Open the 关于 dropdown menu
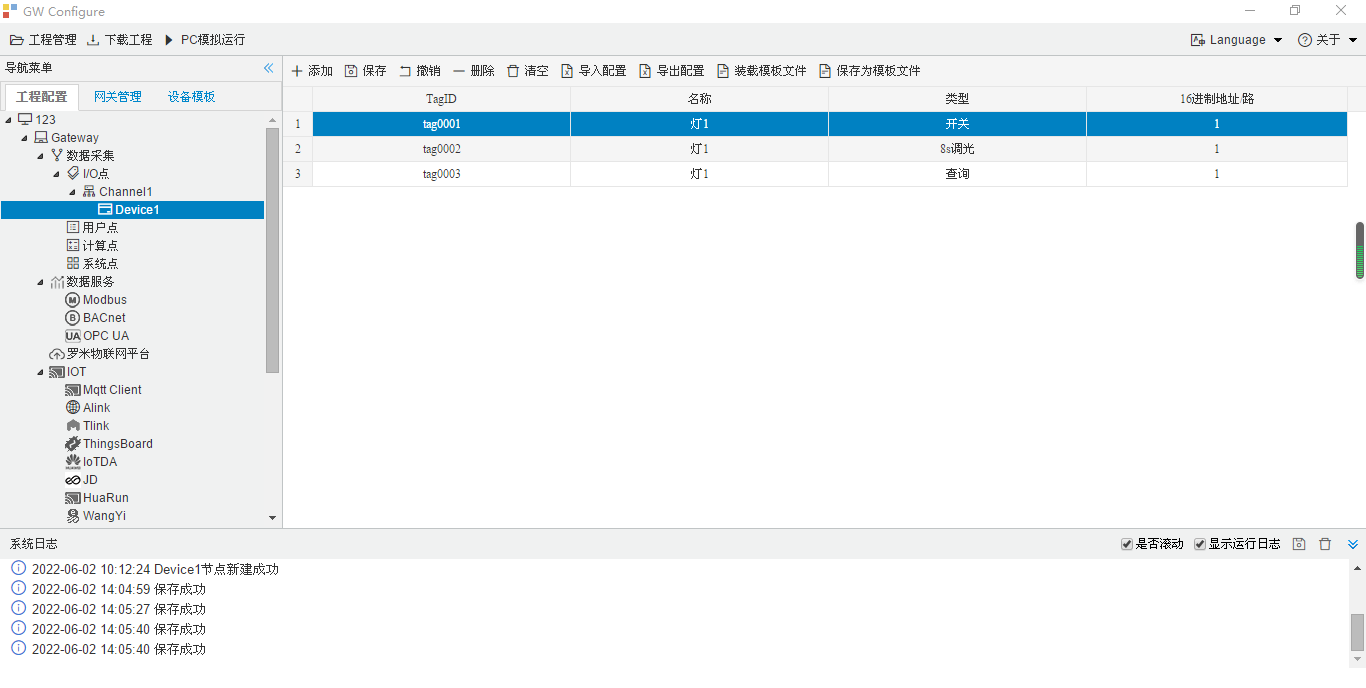 [x=1327, y=40]
